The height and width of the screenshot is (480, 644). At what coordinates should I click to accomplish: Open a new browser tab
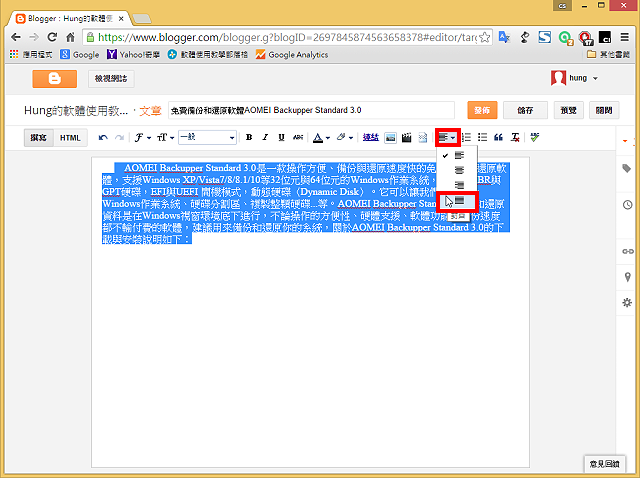(x=142, y=19)
